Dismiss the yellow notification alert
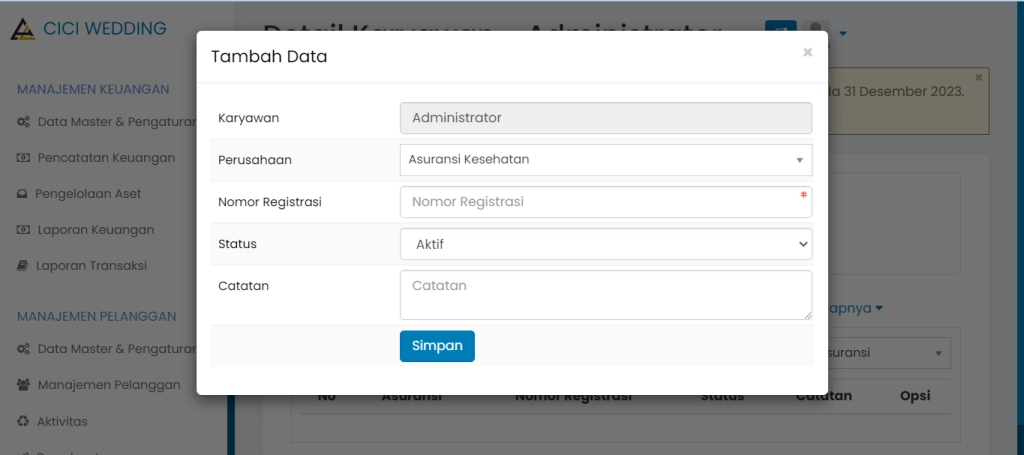This screenshot has height=455, width=1024. pyautogui.click(x=978, y=77)
